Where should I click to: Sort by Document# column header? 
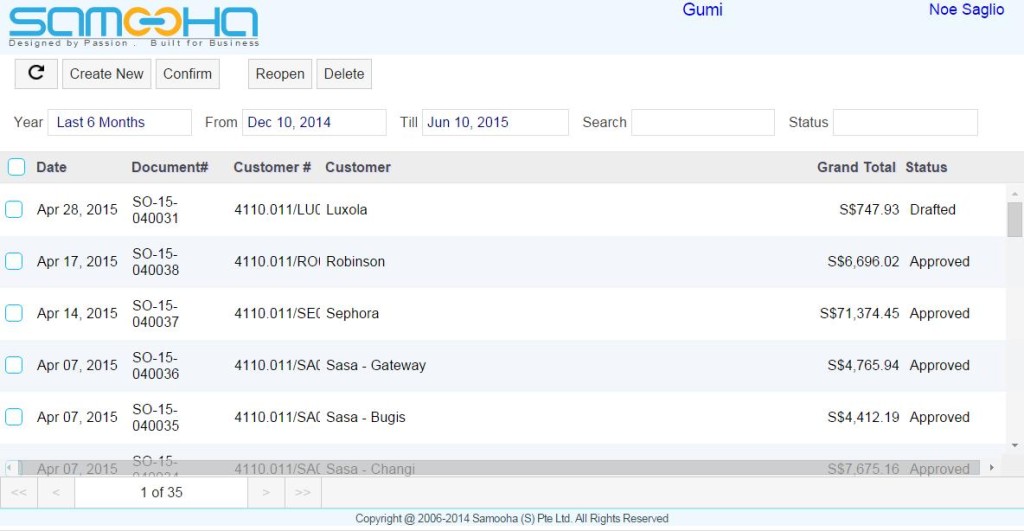coord(170,167)
